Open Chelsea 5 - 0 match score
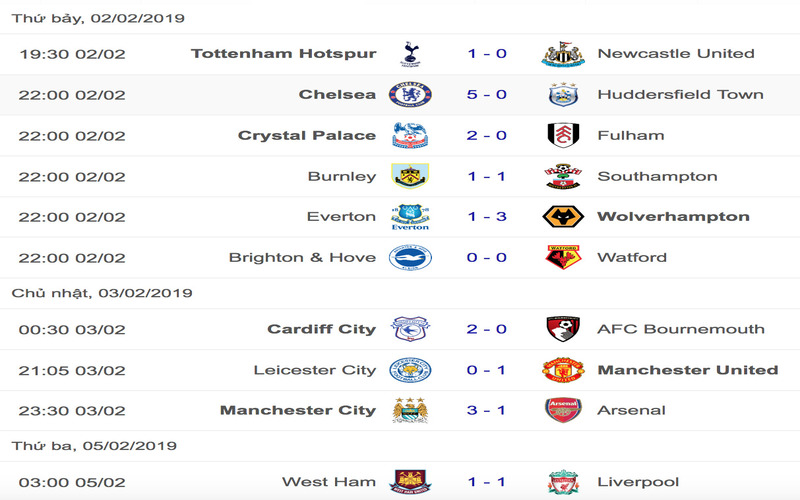Viewport: 800px width, 500px height. click(487, 95)
